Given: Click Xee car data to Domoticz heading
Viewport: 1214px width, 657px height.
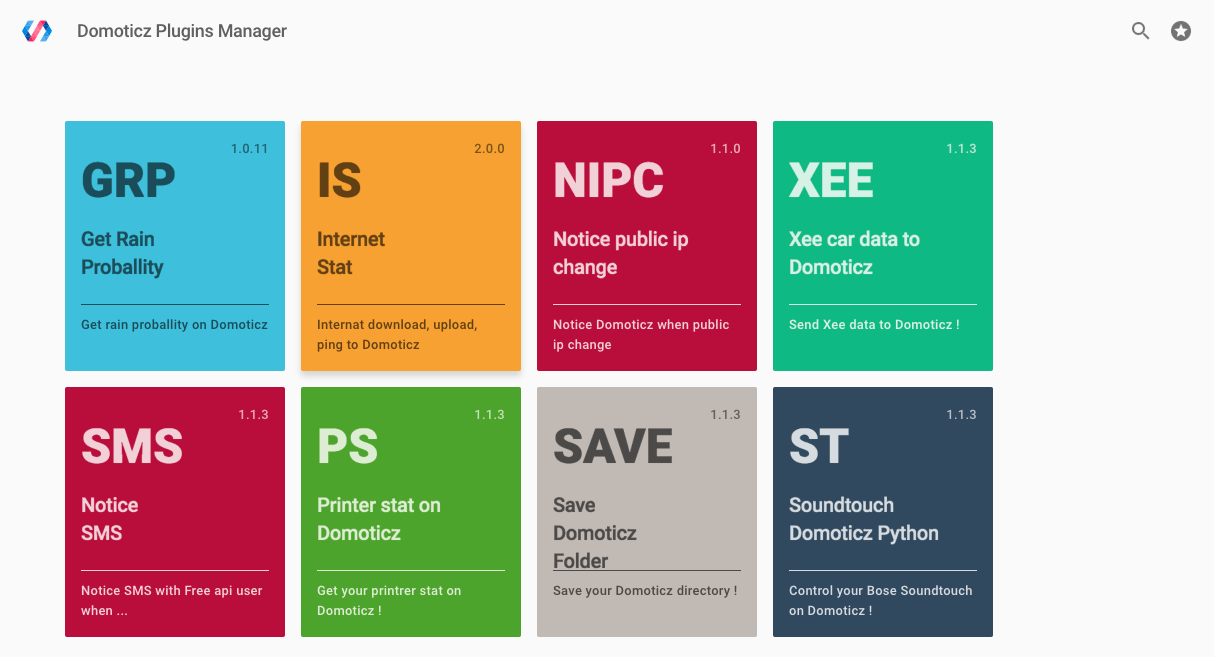Looking at the screenshot, I should pos(854,253).
